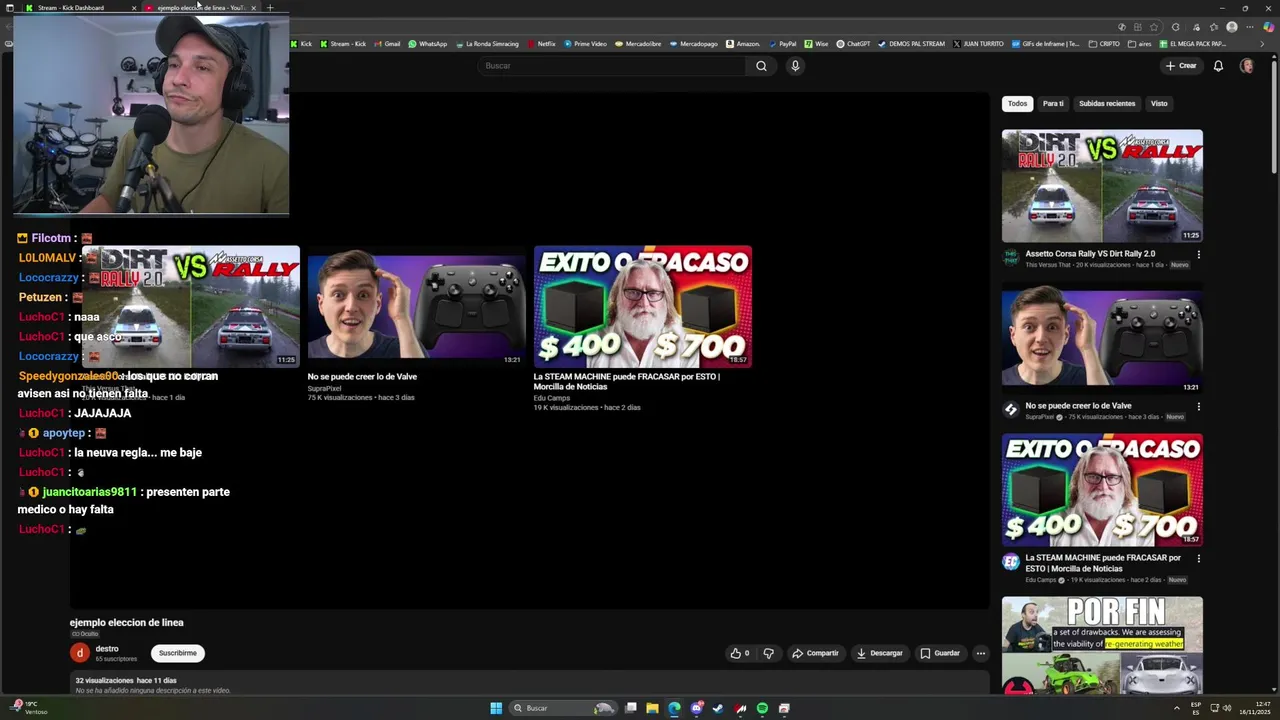This screenshot has height=720, width=1280.
Task: Click the Compartir button
Action: point(815,653)
